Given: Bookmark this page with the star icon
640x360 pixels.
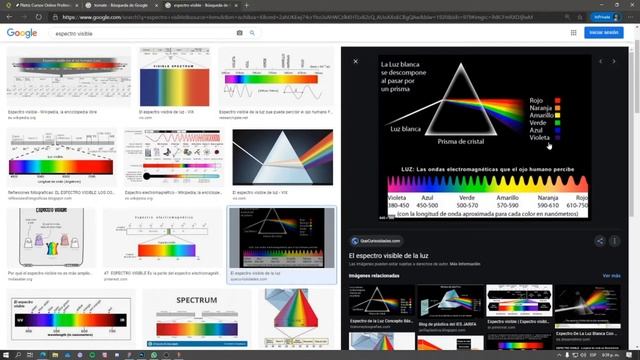Looking at the screenshot, I should [580, 17].
